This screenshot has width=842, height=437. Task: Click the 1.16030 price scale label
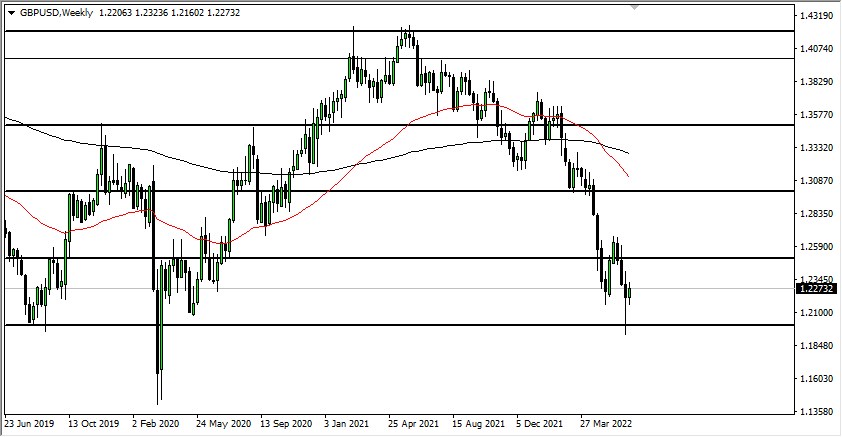[x=816, y=379]
